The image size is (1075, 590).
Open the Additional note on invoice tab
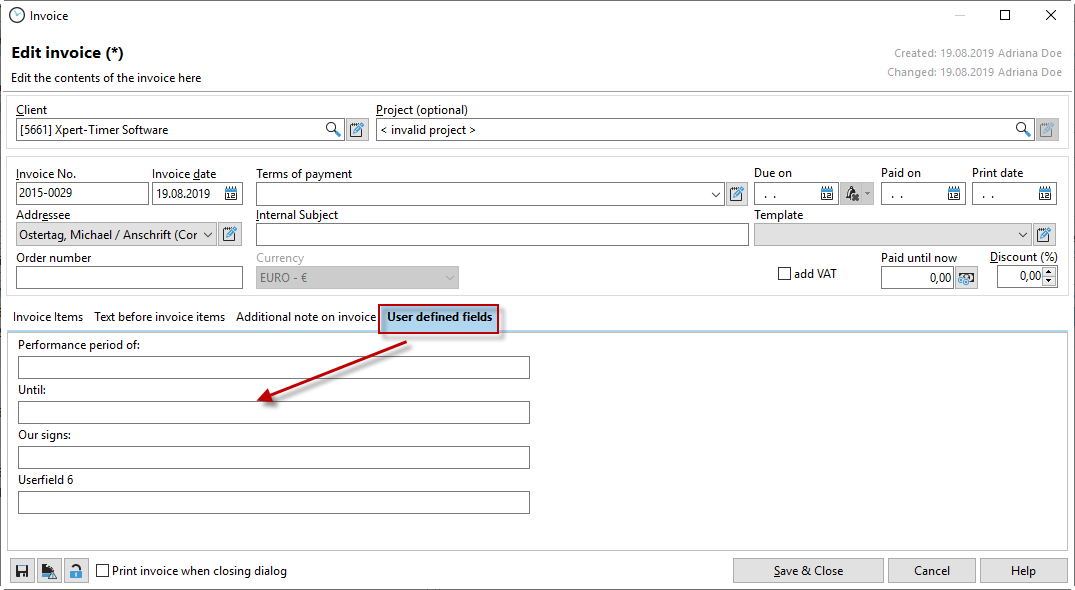point(305,317)
